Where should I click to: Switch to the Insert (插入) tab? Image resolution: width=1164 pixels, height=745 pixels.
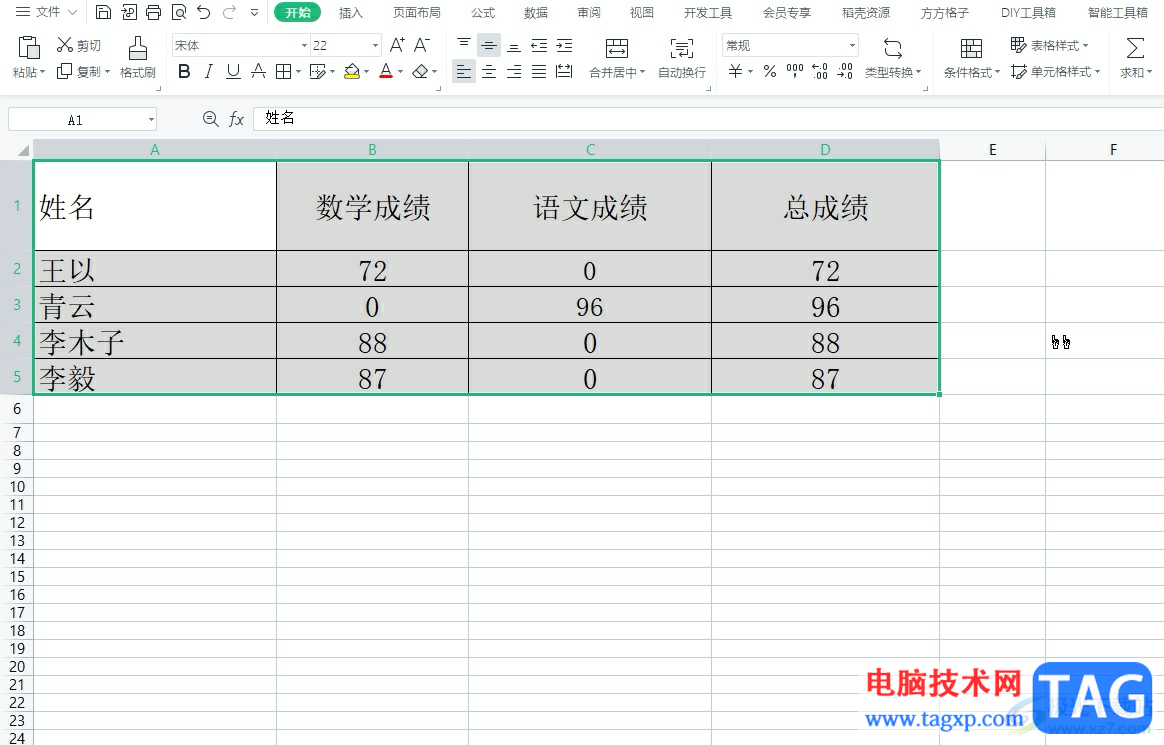click(x=350, y=13)
